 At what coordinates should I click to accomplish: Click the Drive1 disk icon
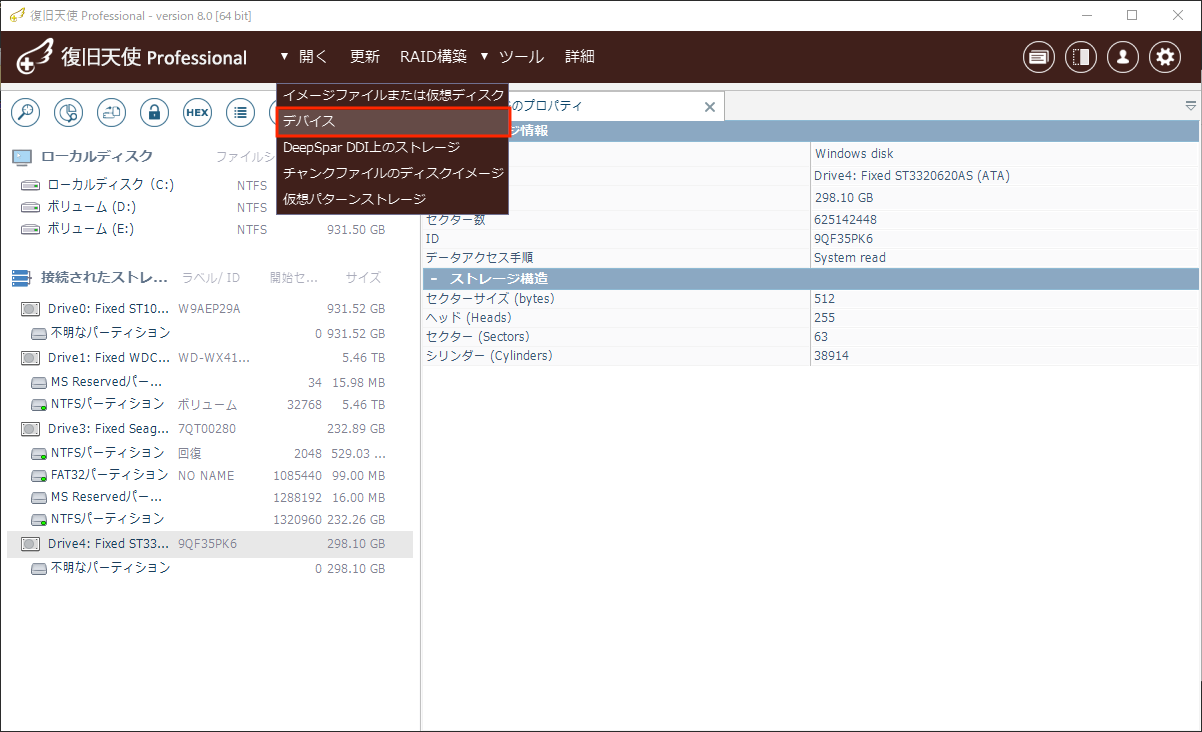point(30,357)
